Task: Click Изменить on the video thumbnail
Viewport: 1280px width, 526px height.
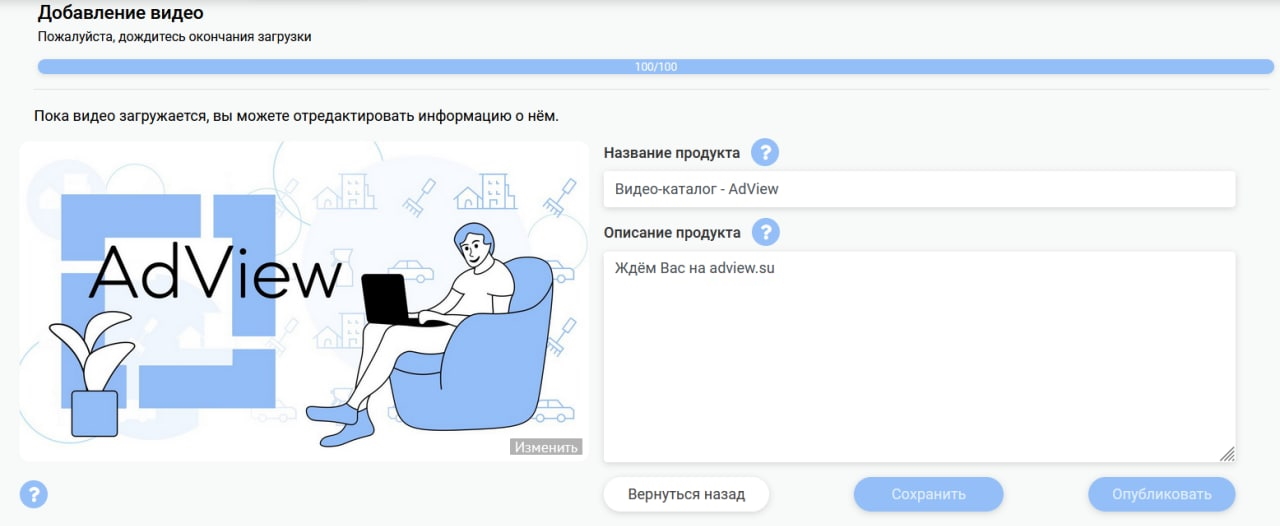Action: (546, 447)
